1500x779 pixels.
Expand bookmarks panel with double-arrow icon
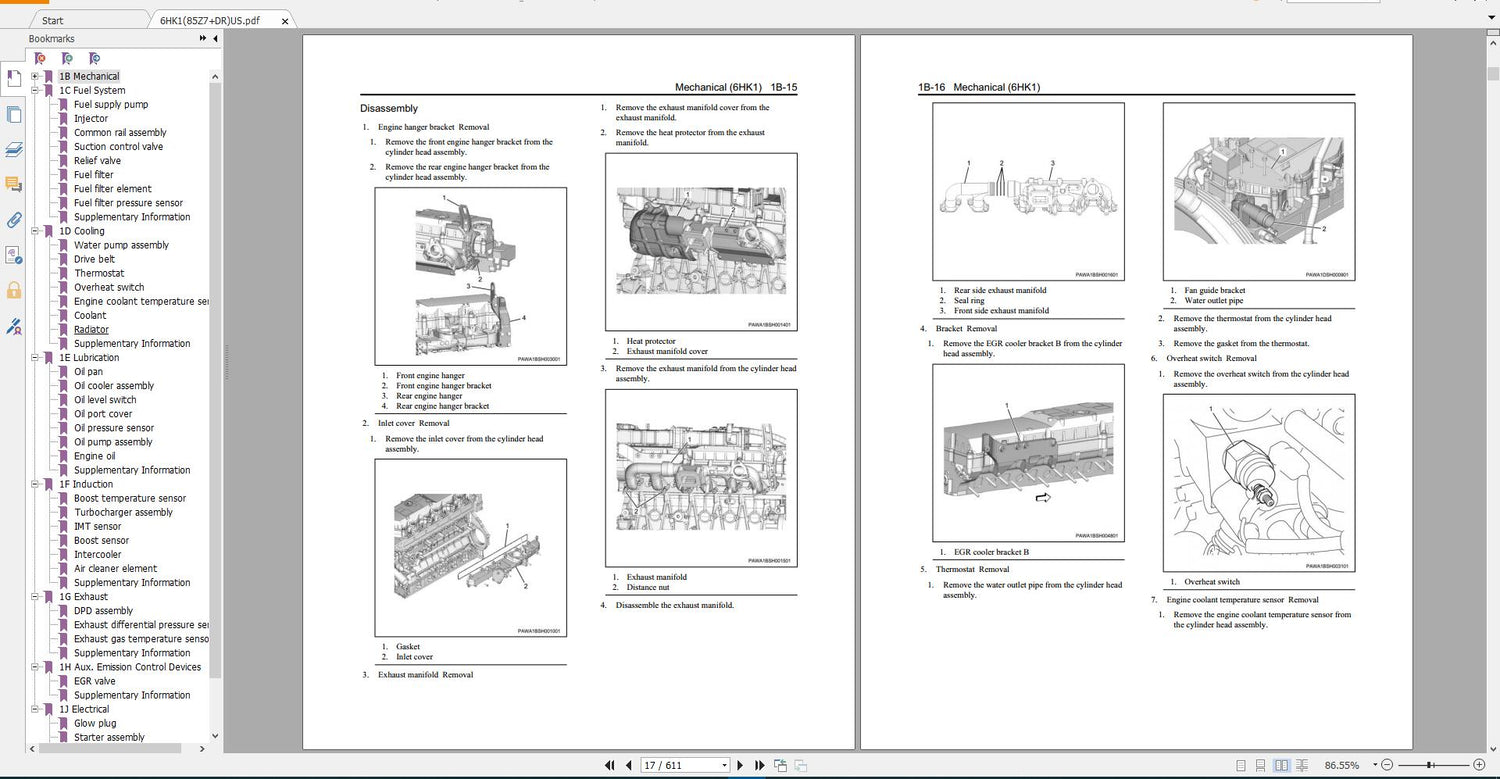(x=203, y=38)
